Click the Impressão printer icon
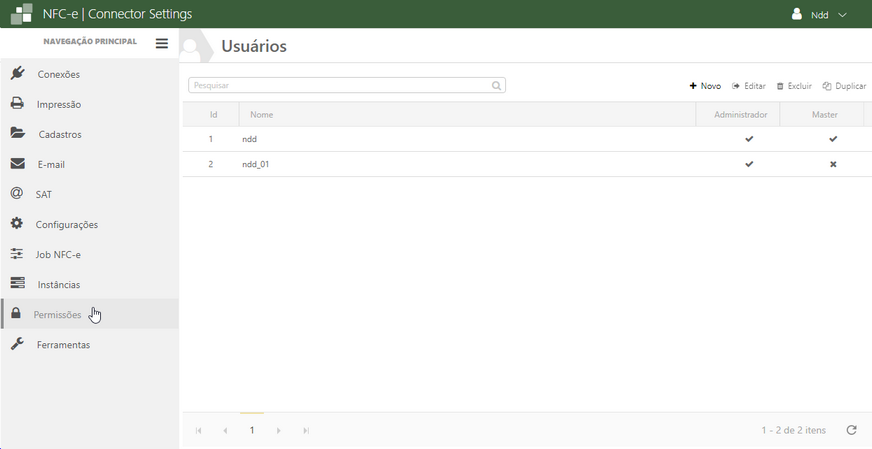Image resolution: width=872 pixels, height=449 pixels. 17,104
